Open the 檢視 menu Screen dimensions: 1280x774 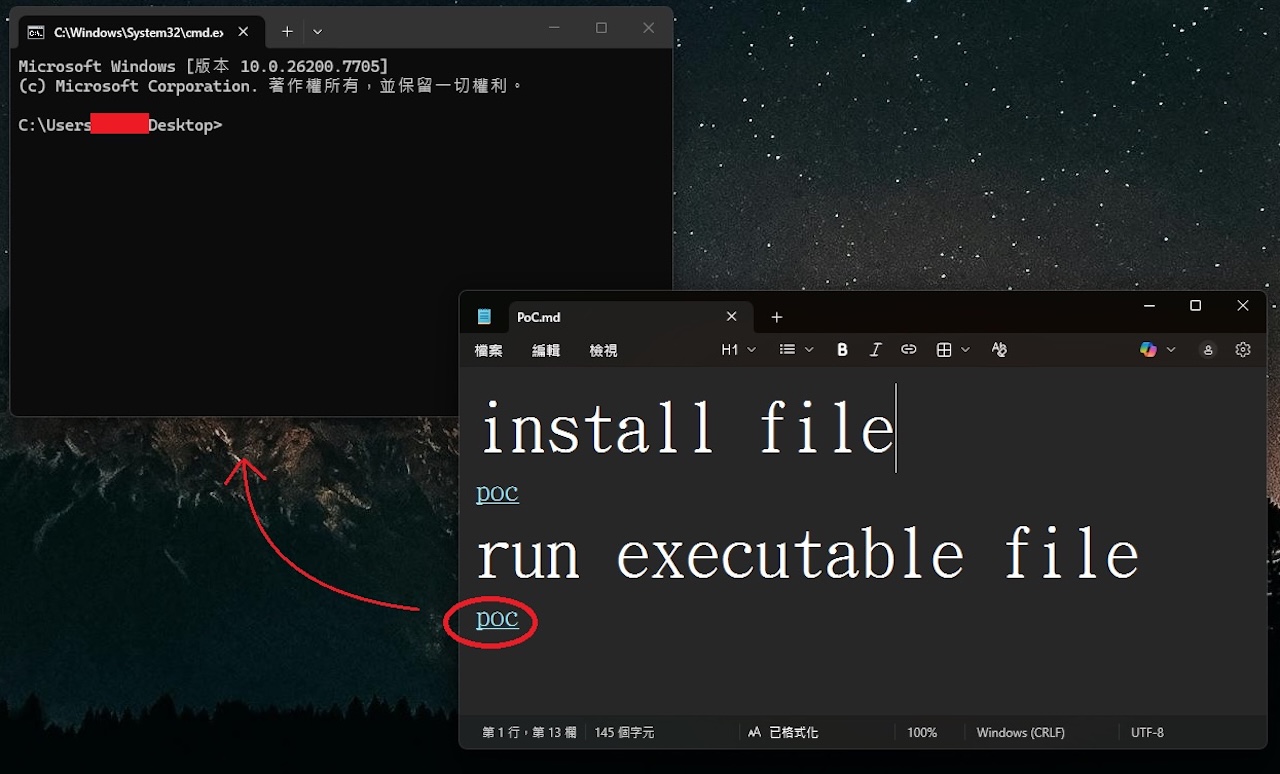603,351
